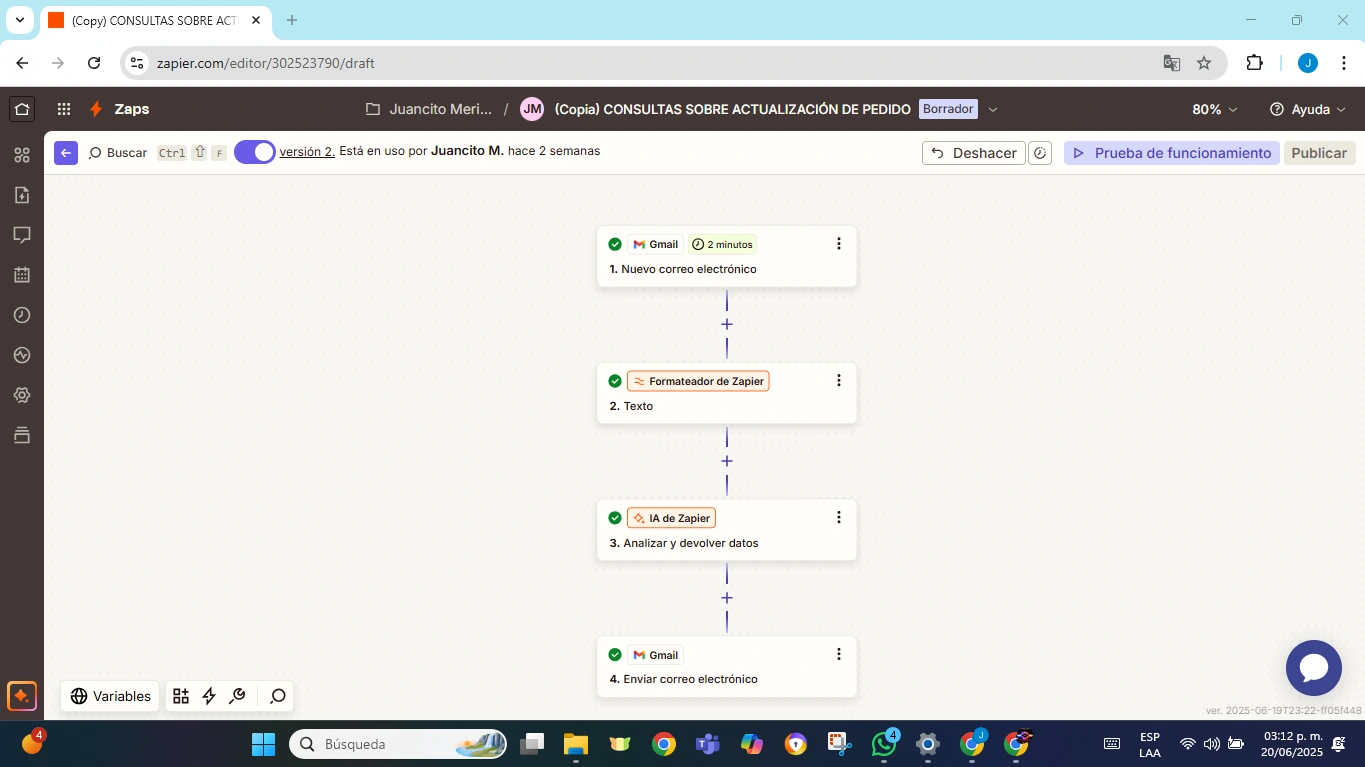This screenshot has height=767, width=1365.
Task: Click the wrench tool icon in bottom toolbar
Action: coord(237,696)
